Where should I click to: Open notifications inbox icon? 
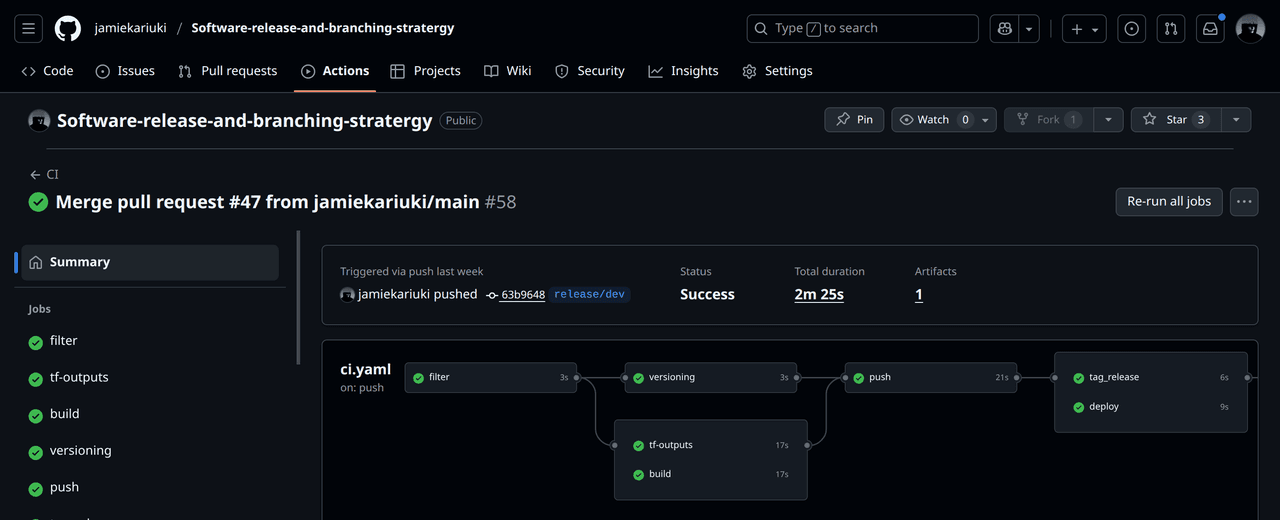(1210, 29)
